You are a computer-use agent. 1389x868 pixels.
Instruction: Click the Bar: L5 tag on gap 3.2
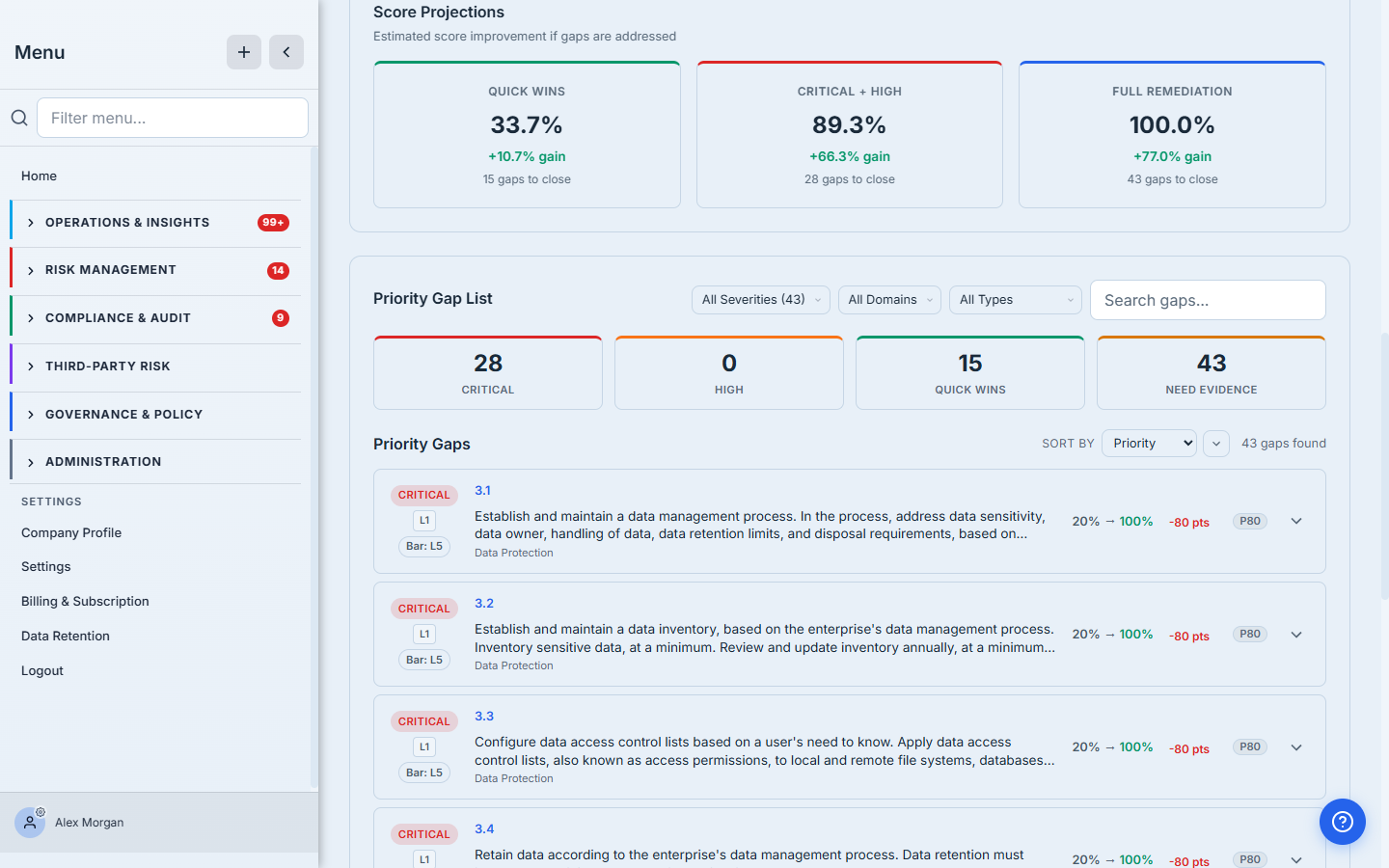(424, 661)
